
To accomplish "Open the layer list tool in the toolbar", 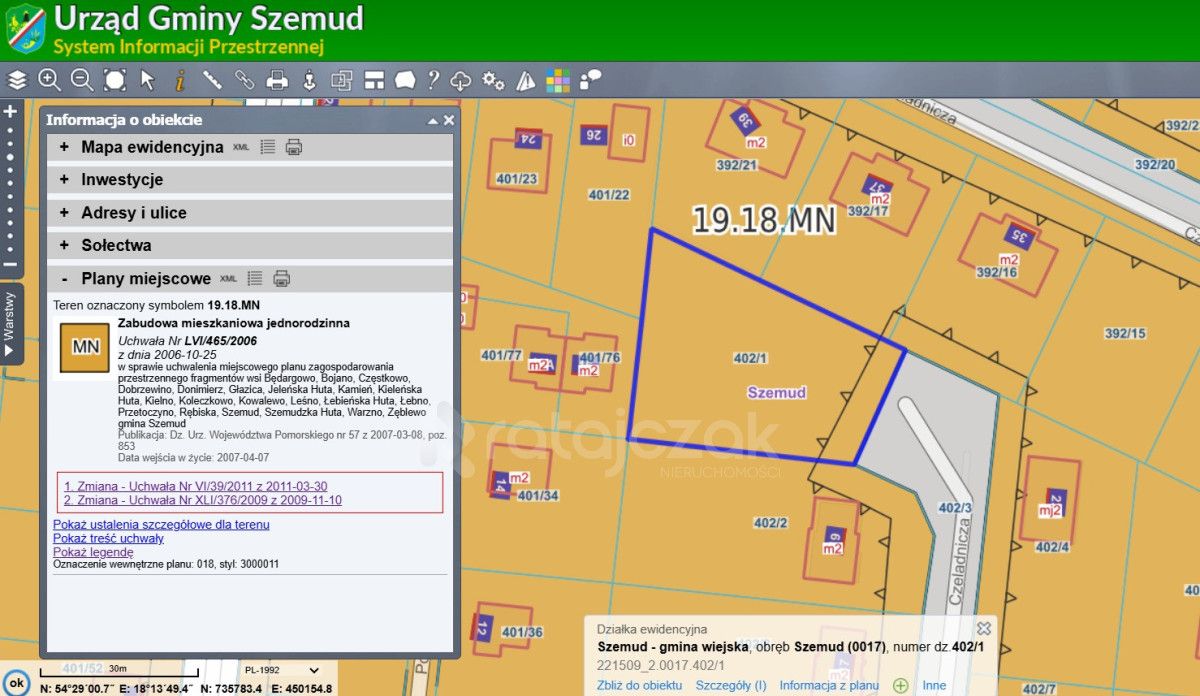I will [15, 78].
